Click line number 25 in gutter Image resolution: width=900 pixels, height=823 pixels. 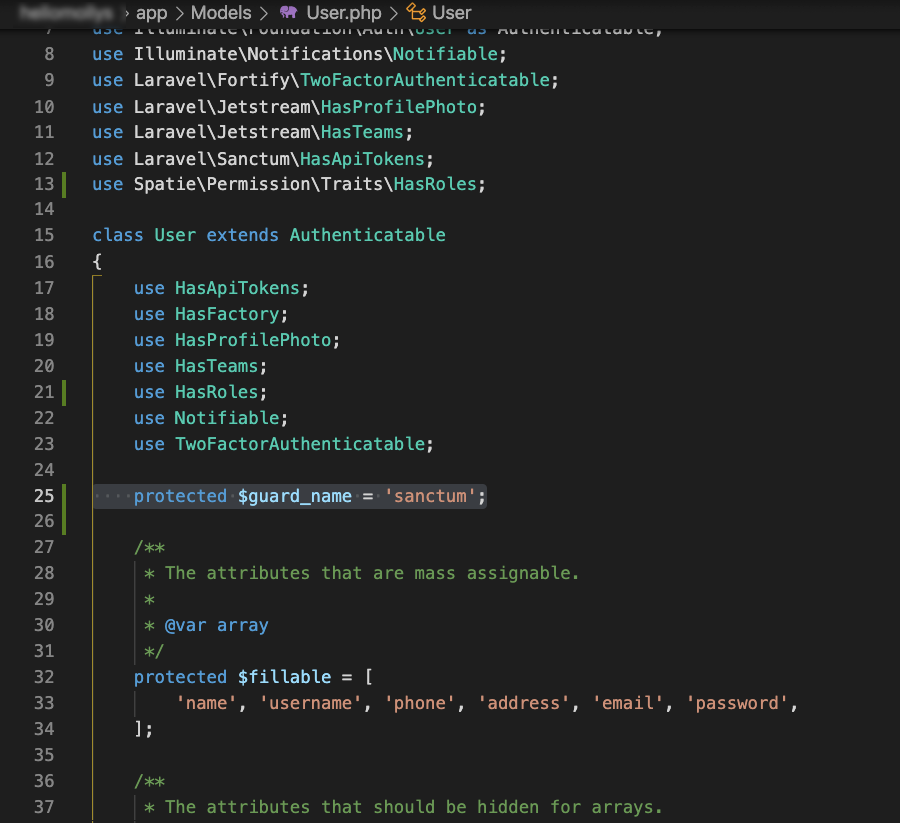click(44, 496)
